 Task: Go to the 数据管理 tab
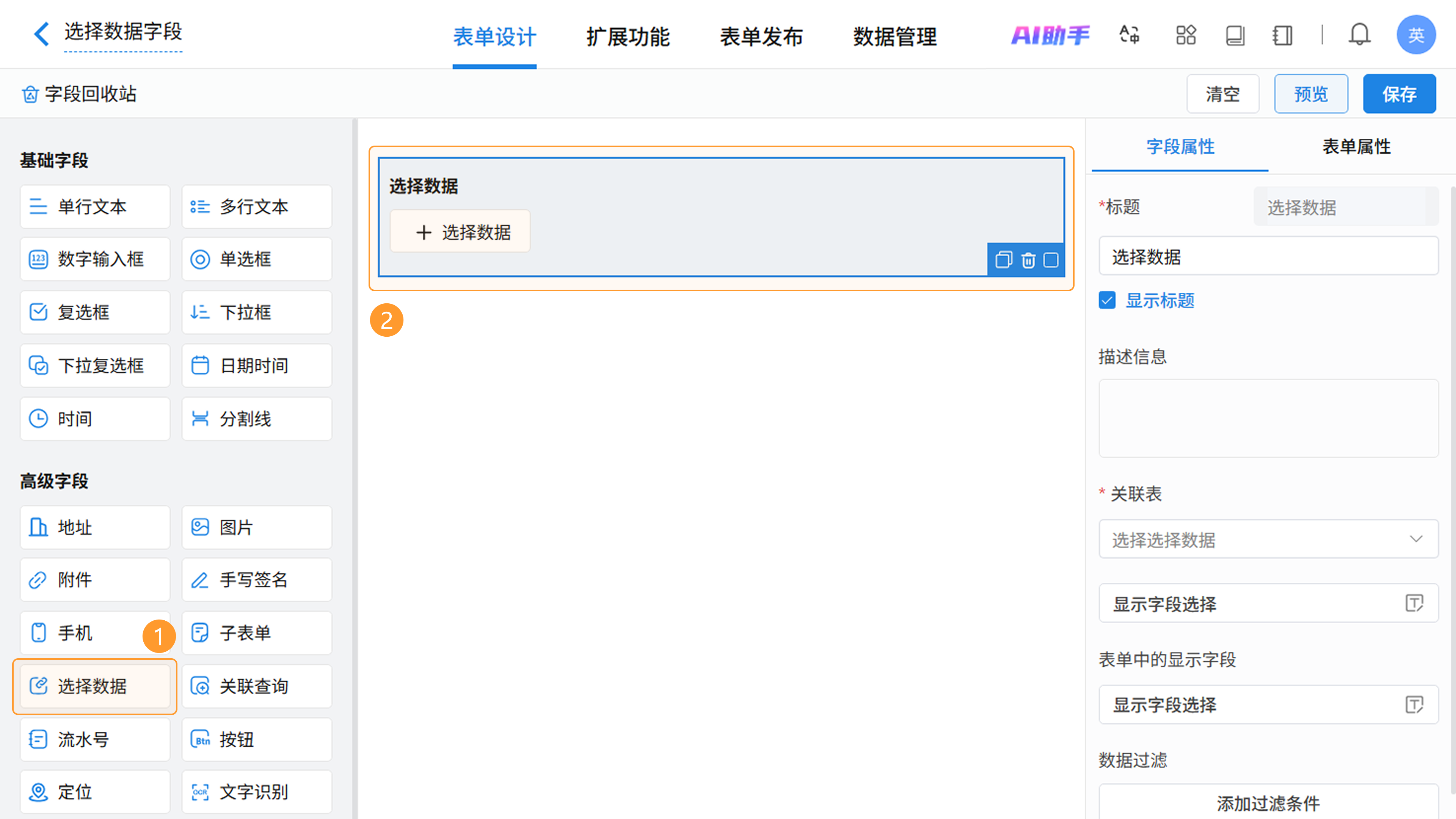tap(895, 37)
